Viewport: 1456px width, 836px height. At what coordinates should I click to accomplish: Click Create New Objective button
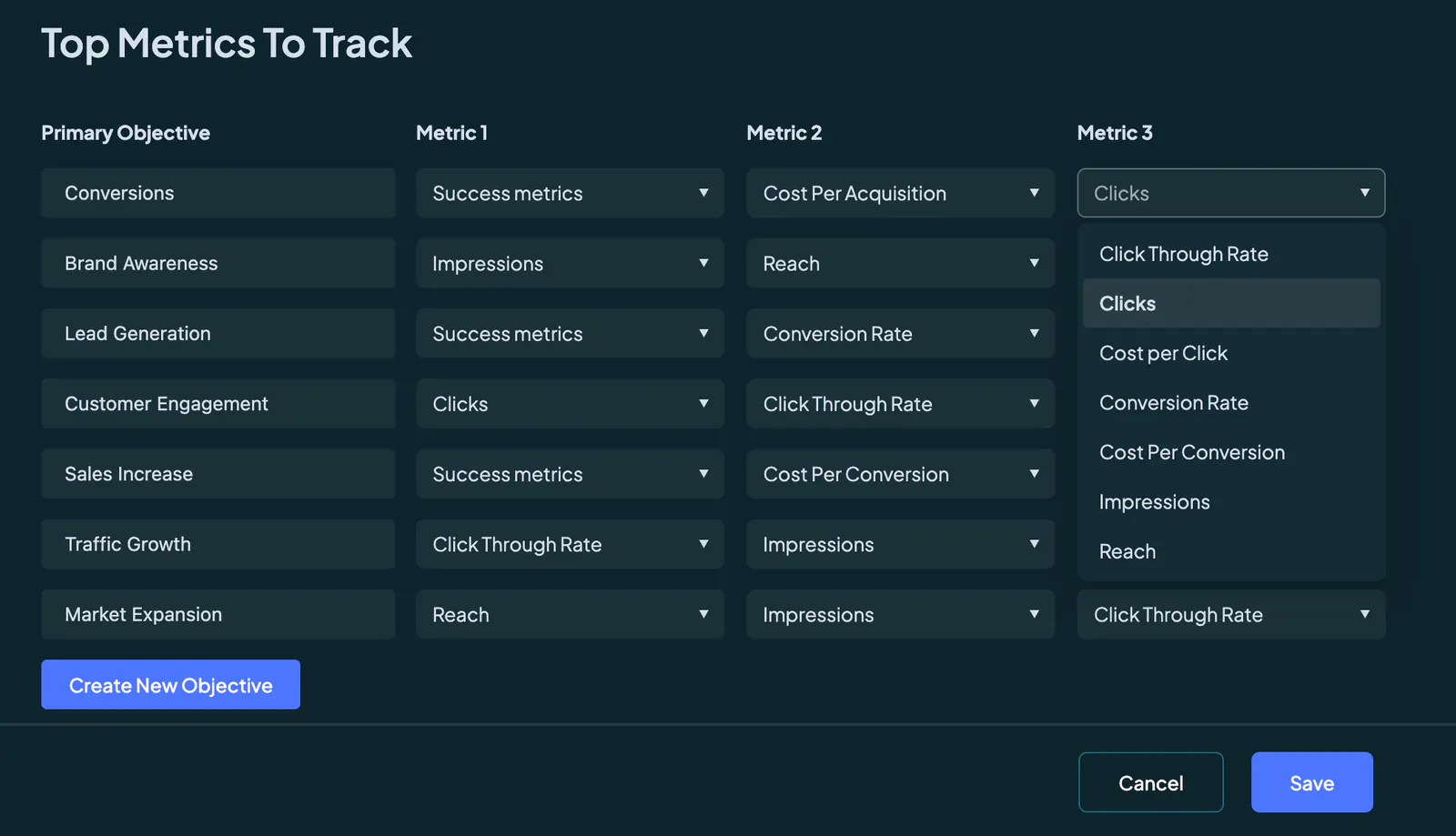click(170, 684)
